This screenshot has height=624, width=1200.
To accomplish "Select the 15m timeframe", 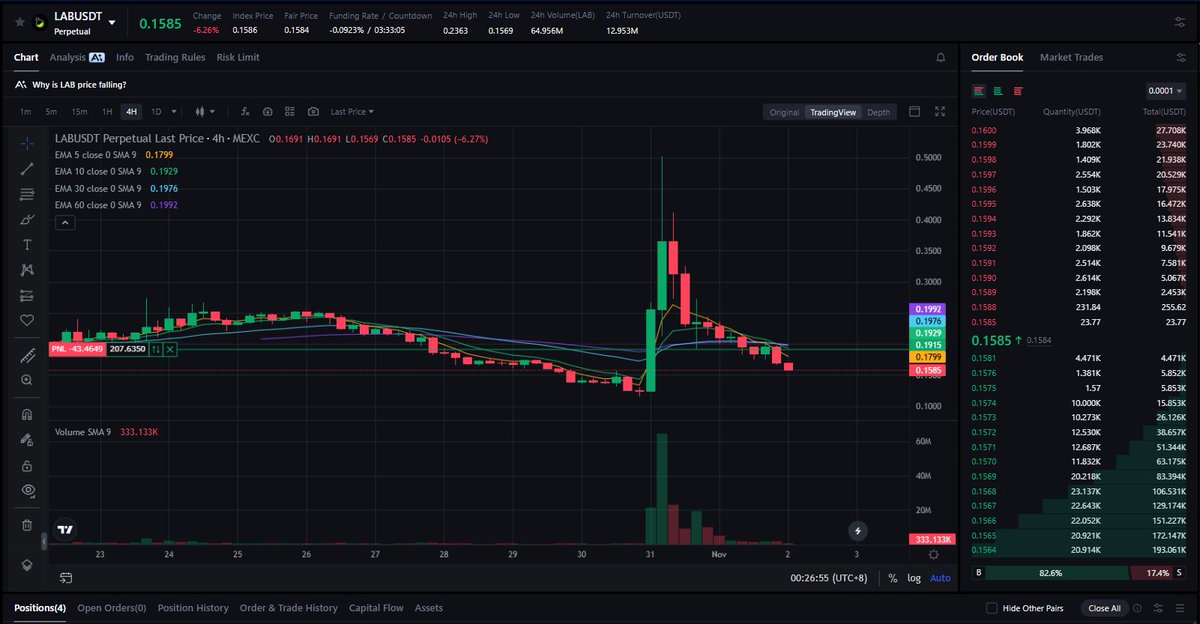I will 79,112.
